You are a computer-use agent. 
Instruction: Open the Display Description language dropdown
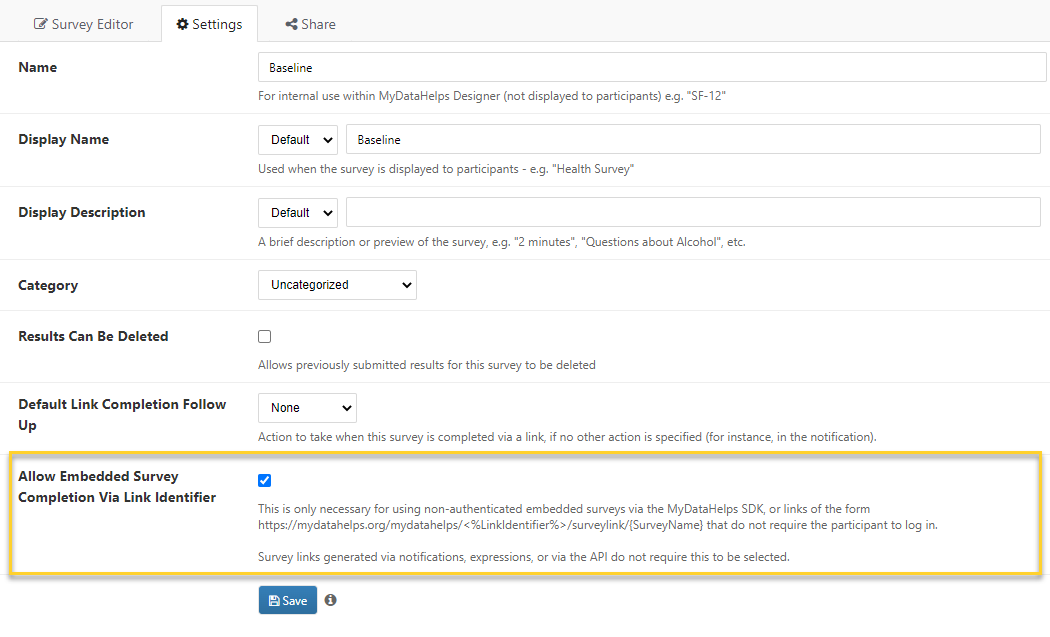pyautogui.click(x=298, y=213)
